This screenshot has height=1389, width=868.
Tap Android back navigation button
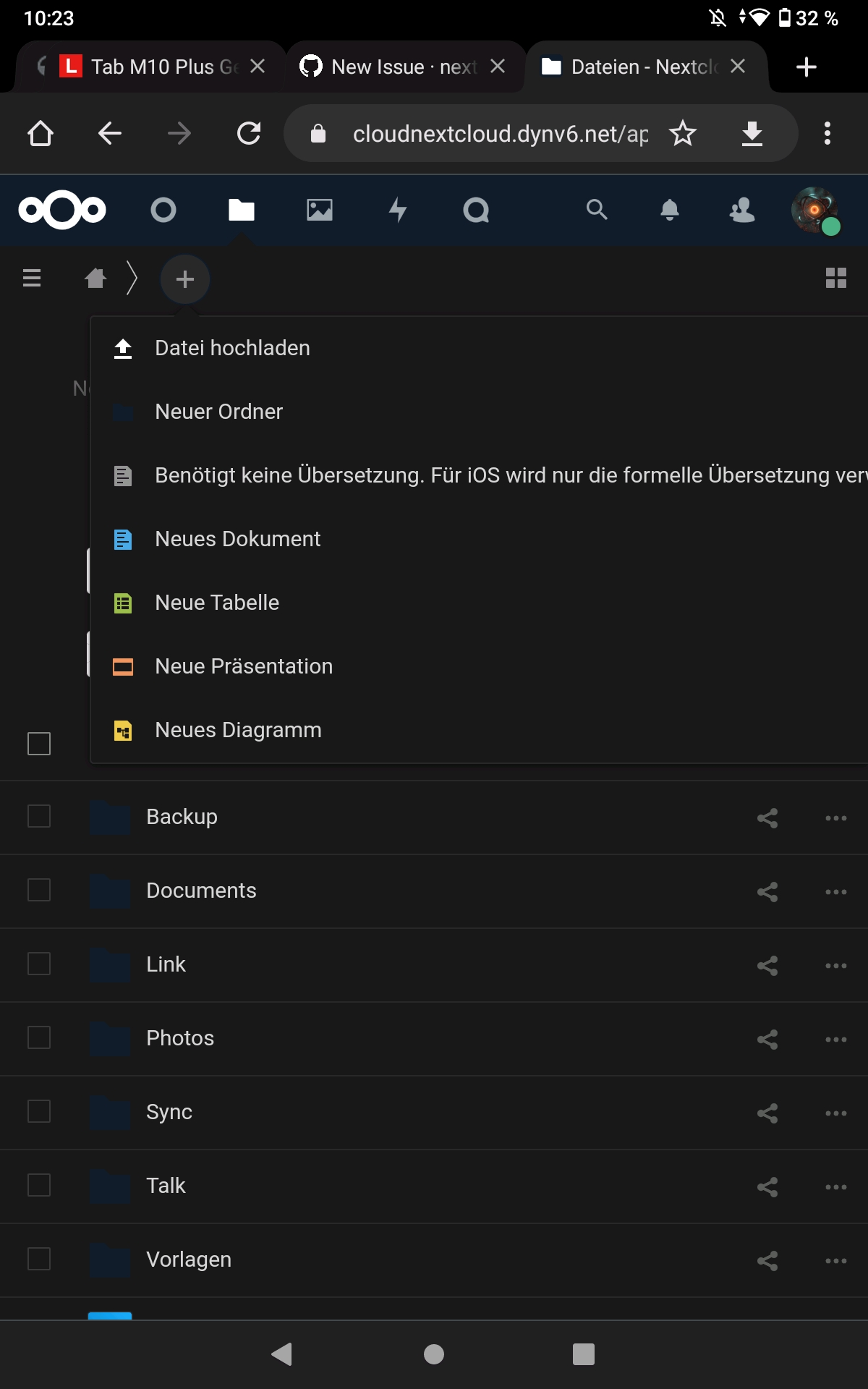coord(282,1354)
